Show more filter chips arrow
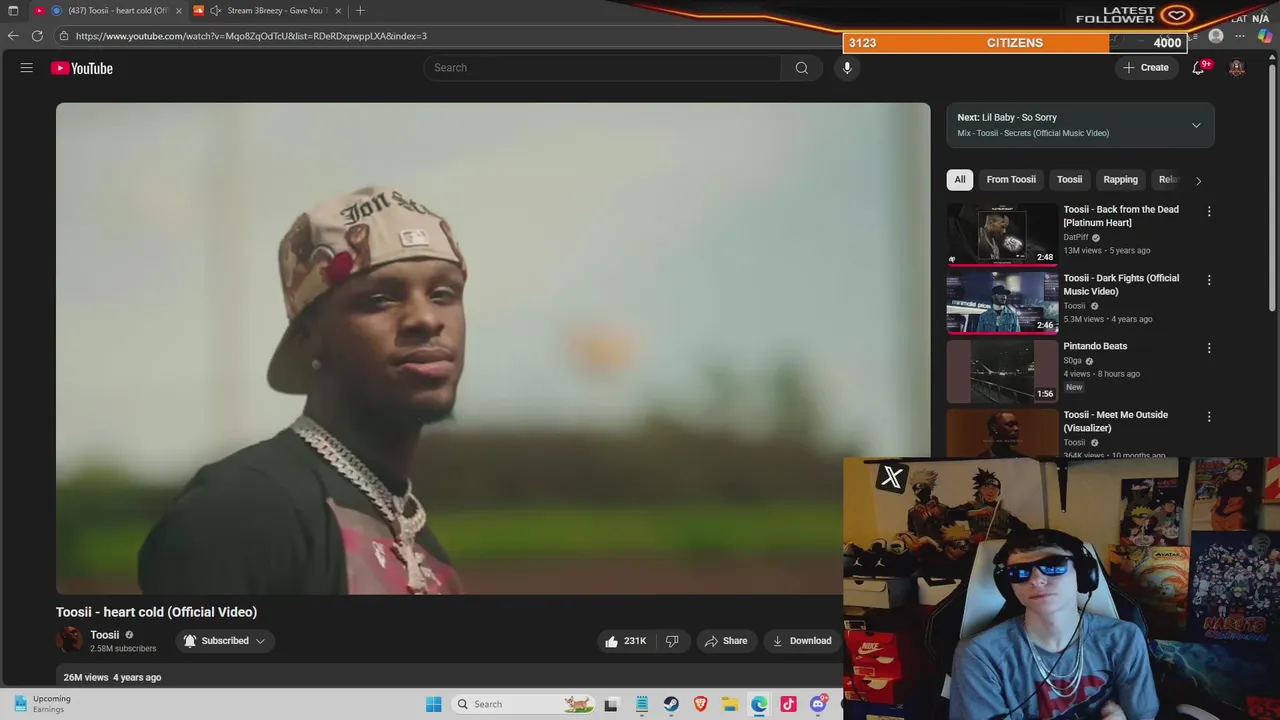The image size is (1280, 720). point(1198,181)
